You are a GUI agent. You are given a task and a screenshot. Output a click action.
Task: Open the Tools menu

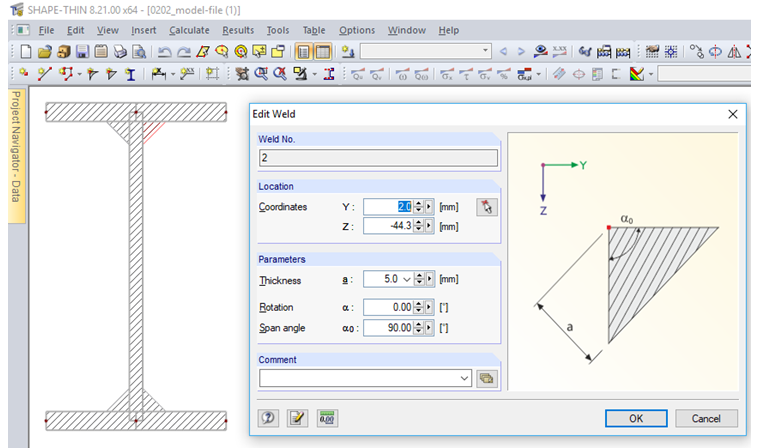coord(278,30)
